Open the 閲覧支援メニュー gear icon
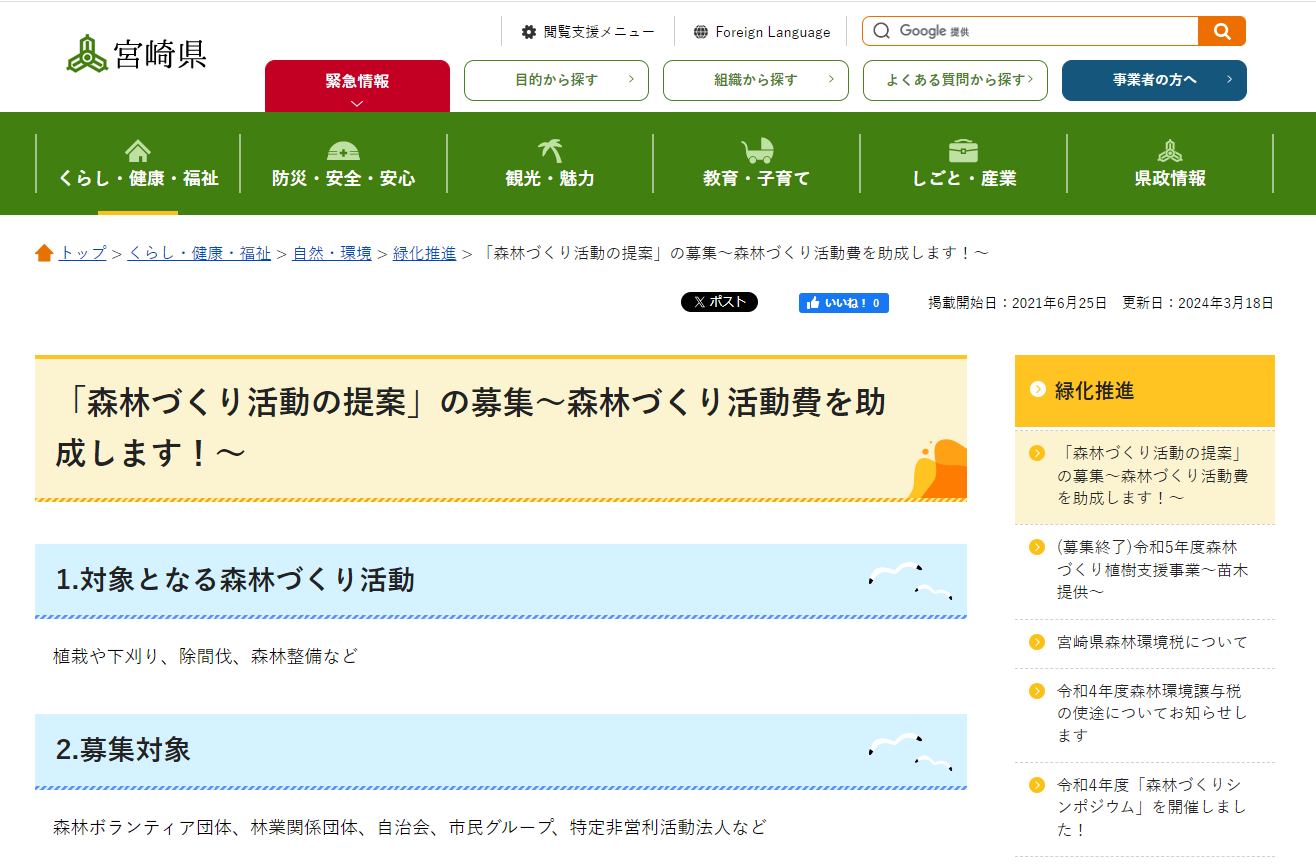This screenshot has height=868, width=1316. click(x=528, y=31)
